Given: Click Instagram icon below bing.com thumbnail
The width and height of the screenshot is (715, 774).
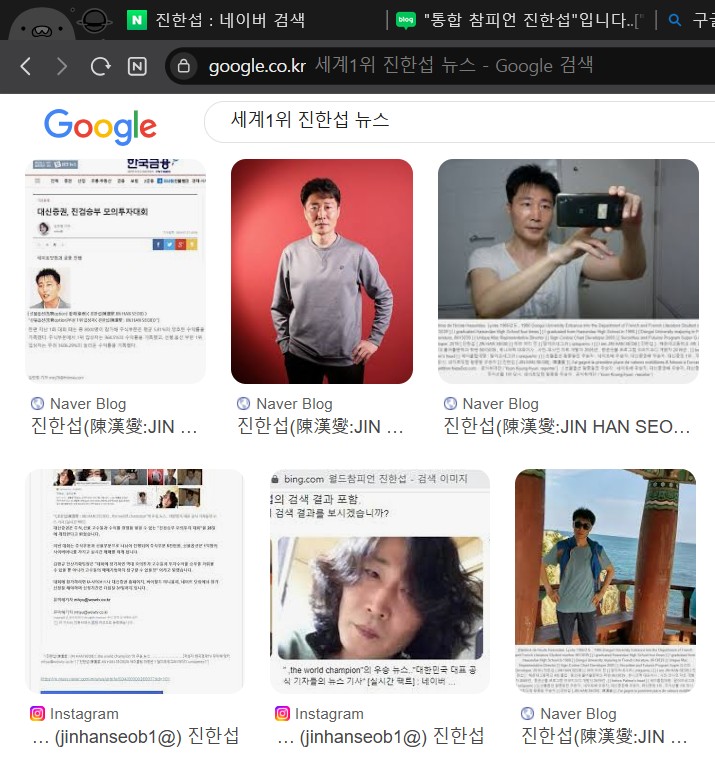Looking at the screenshot, I should (282, 714).
